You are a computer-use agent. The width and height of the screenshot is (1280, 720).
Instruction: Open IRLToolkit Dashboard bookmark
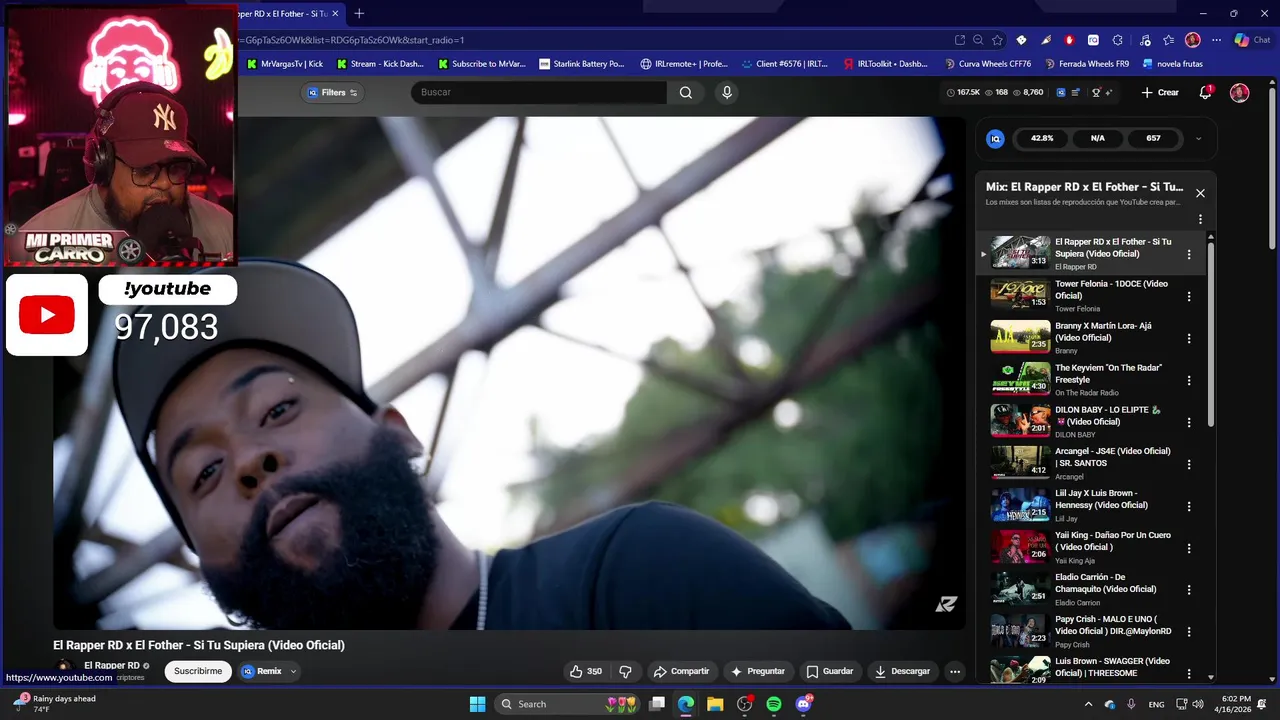(x=885, y=63)
